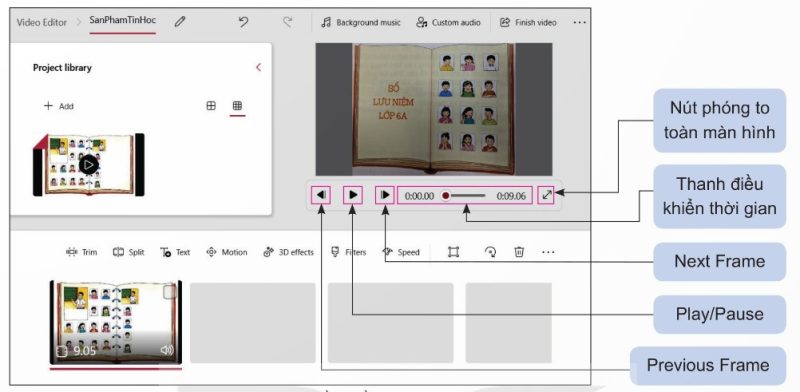This screenshot has width=800, height=392.
Task: Click Finish video to export
Action: 528,22
